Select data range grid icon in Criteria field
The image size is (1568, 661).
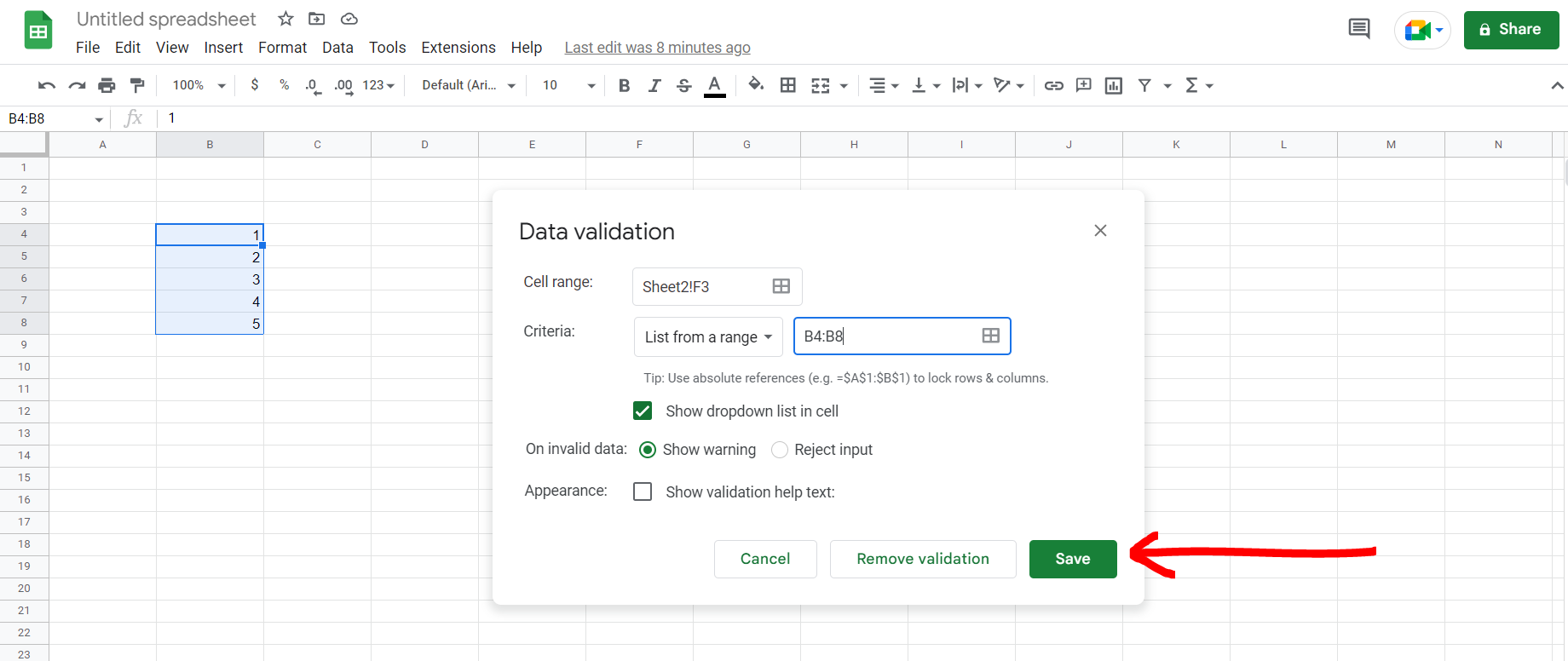[x=990, y=336]
